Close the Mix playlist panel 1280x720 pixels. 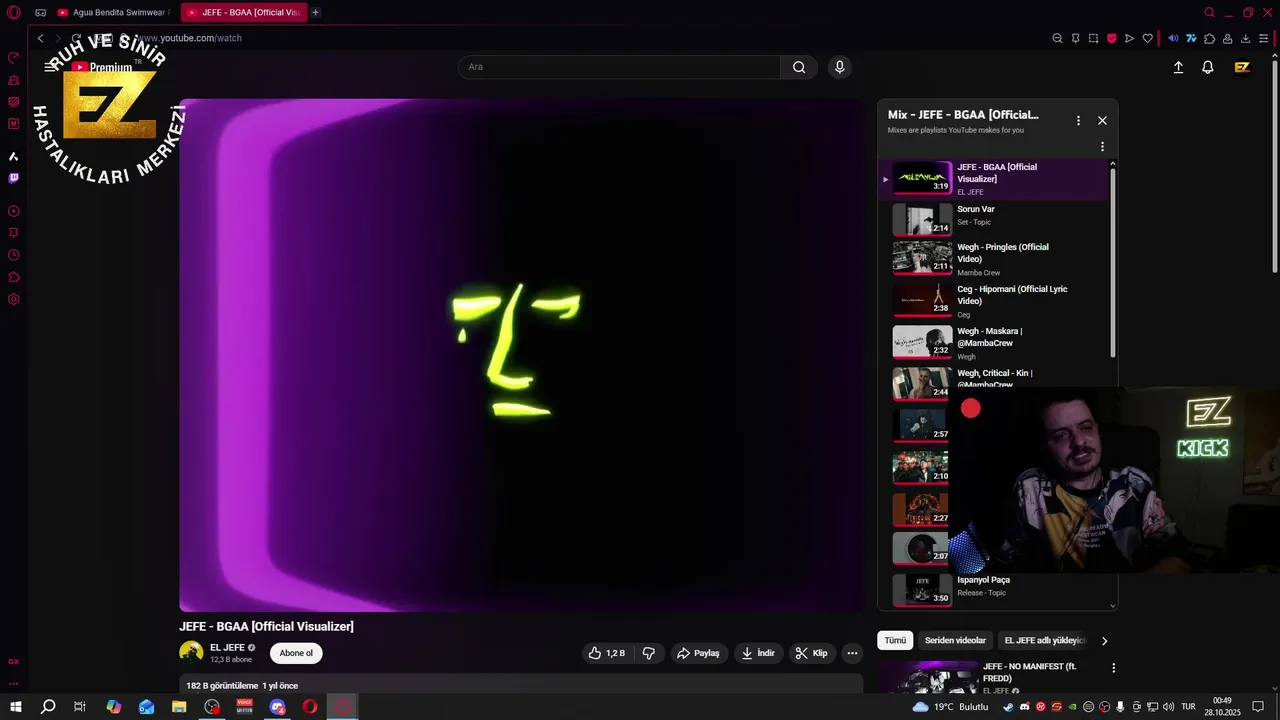pyautogui.click(x=1102, y=120)
